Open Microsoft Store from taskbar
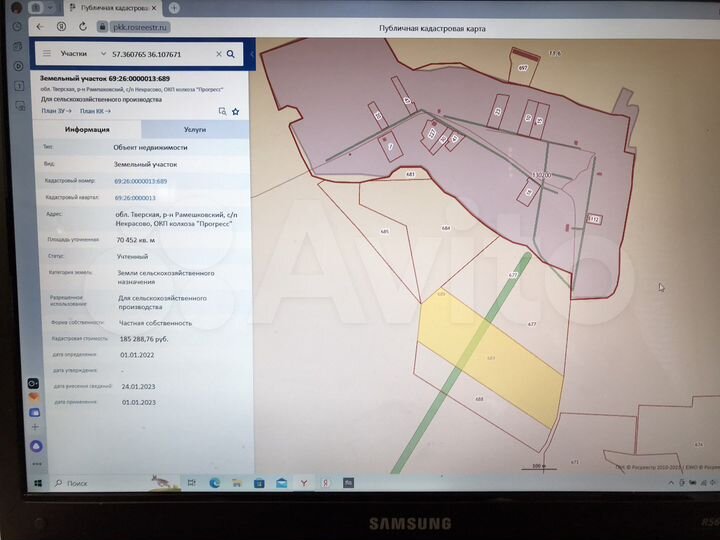 (x=259, y=483)
